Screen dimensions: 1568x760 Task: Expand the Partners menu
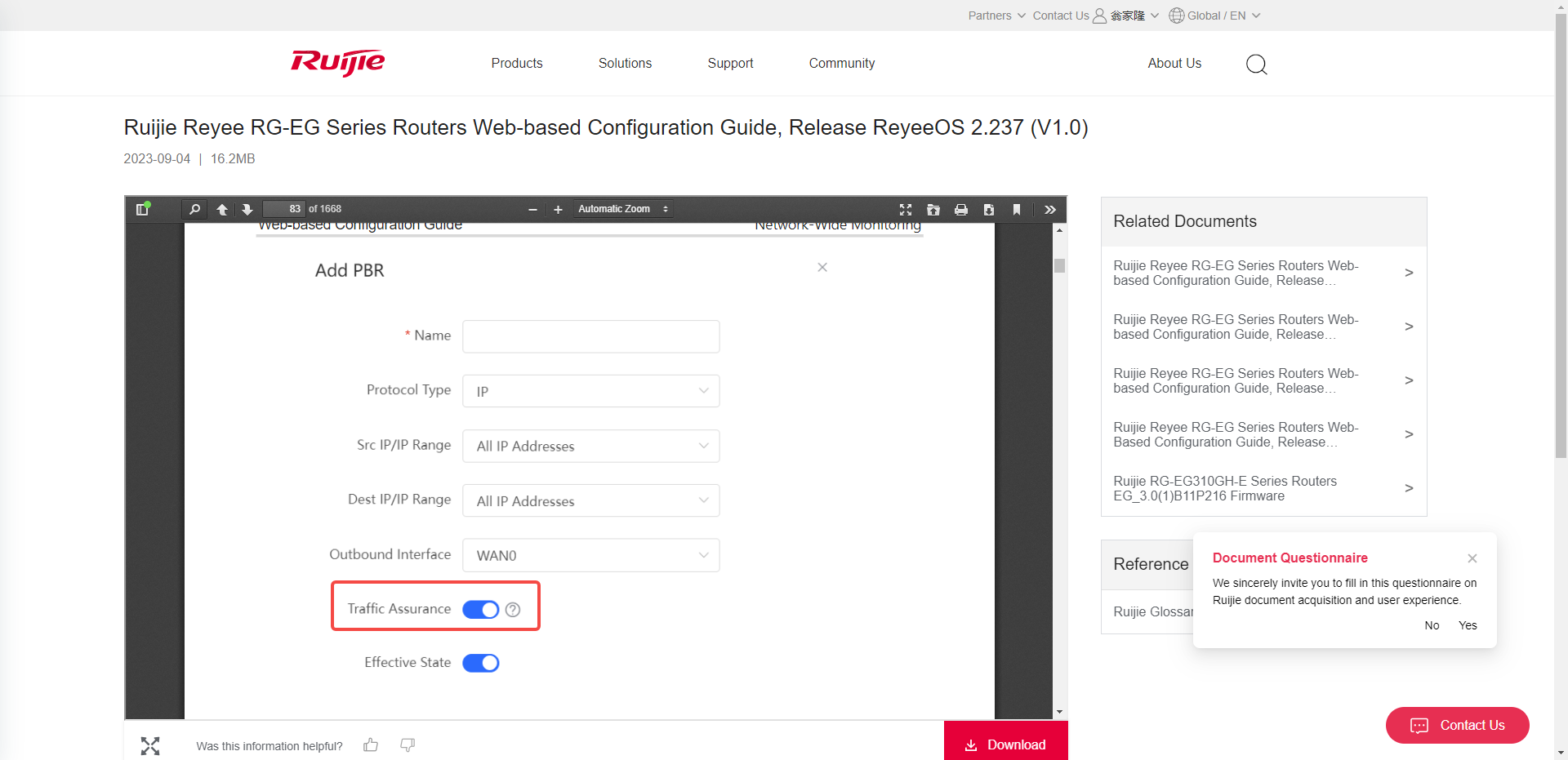996,16
